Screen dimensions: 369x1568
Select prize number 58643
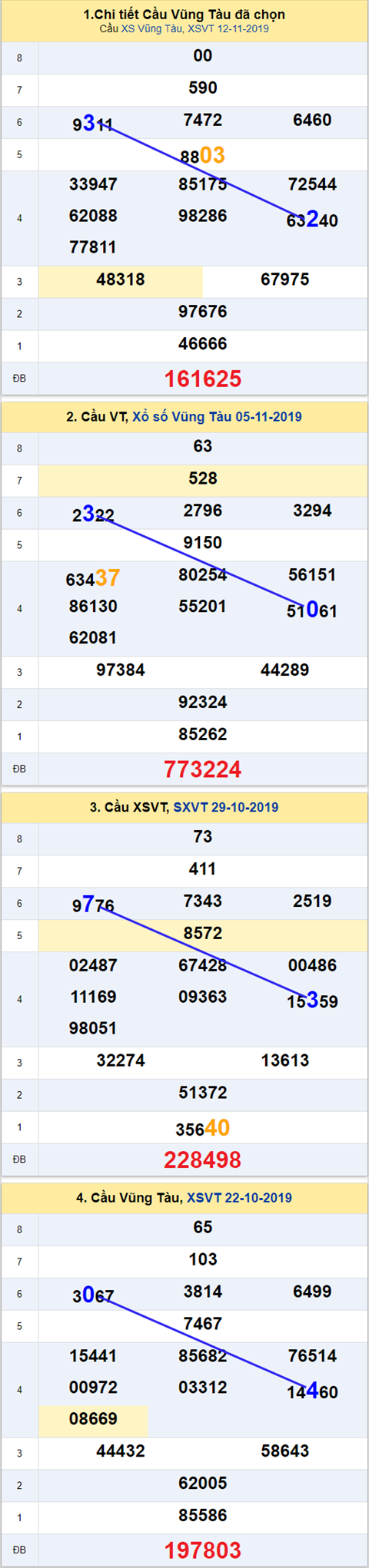(x=285, y=1451)
